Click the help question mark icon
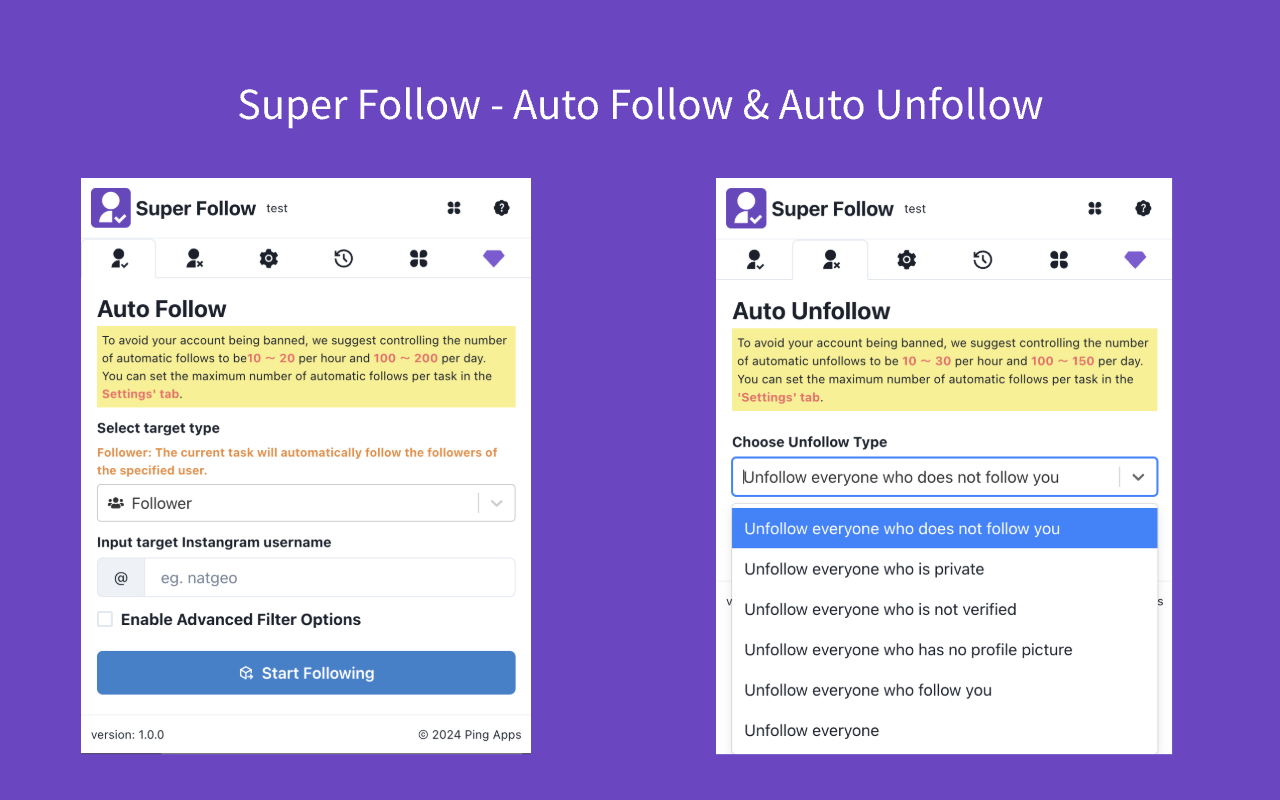The width and height of the screenshot is (1280, 800). coord(502,208)
